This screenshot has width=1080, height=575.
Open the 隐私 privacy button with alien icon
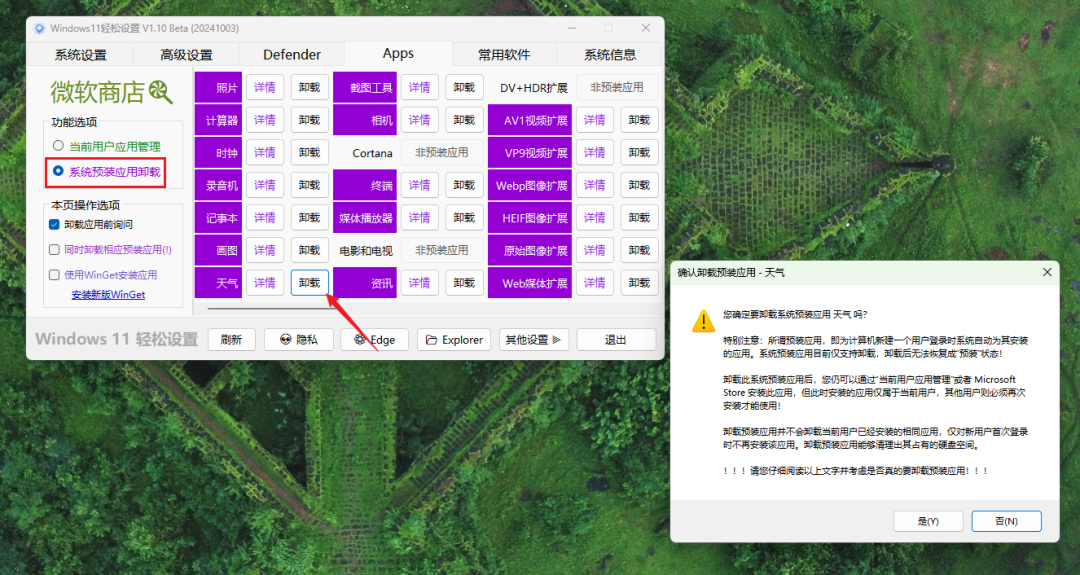(298, 340)
